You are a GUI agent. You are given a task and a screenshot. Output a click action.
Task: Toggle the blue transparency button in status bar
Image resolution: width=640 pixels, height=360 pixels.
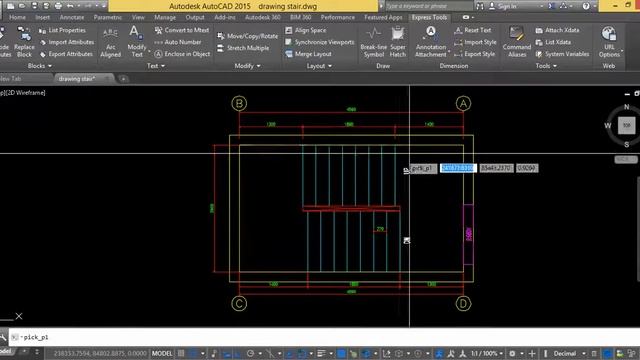pyautogui.click(x=341, y=353)
